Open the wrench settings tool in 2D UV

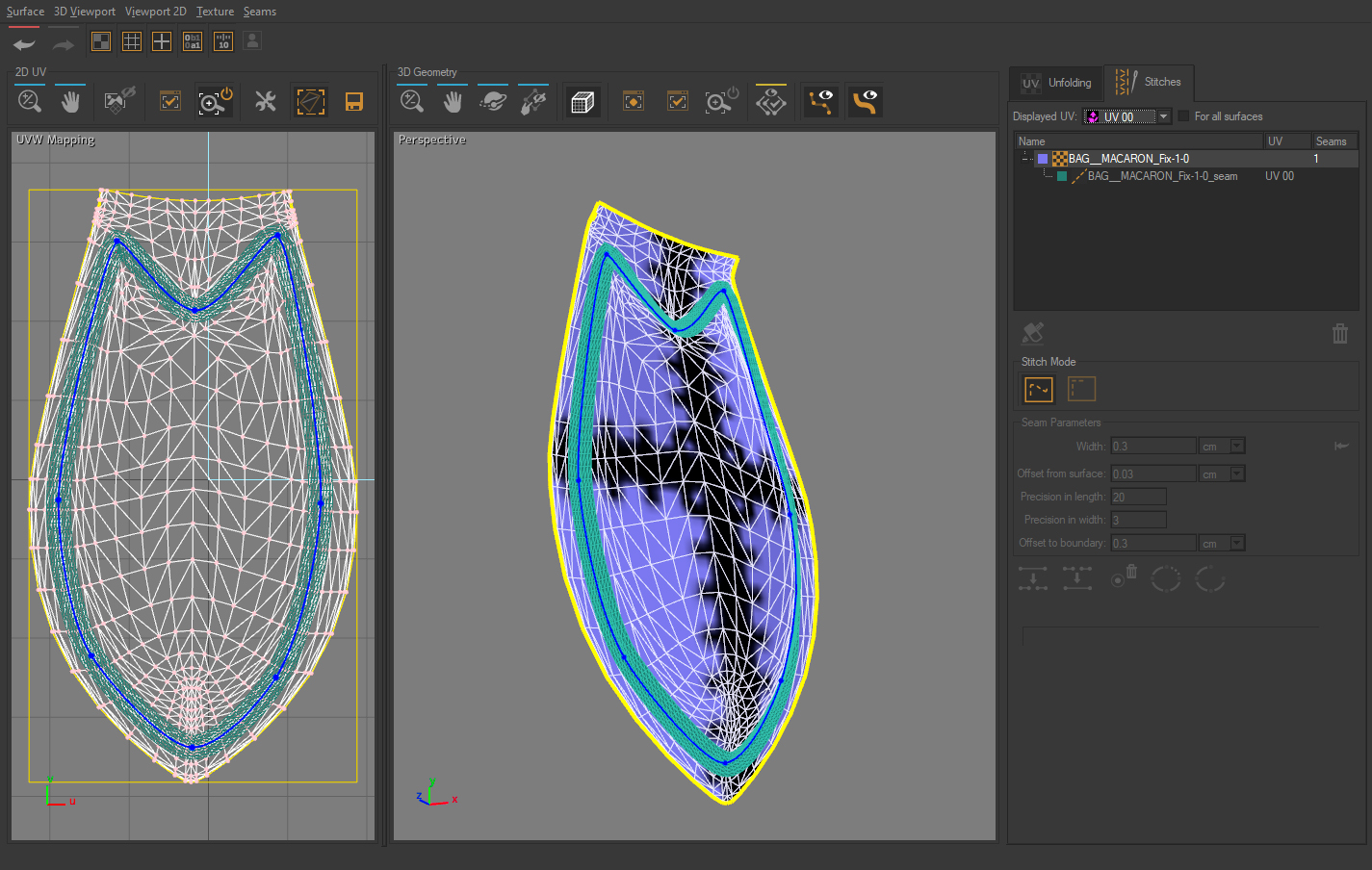(x=265, y=102)
